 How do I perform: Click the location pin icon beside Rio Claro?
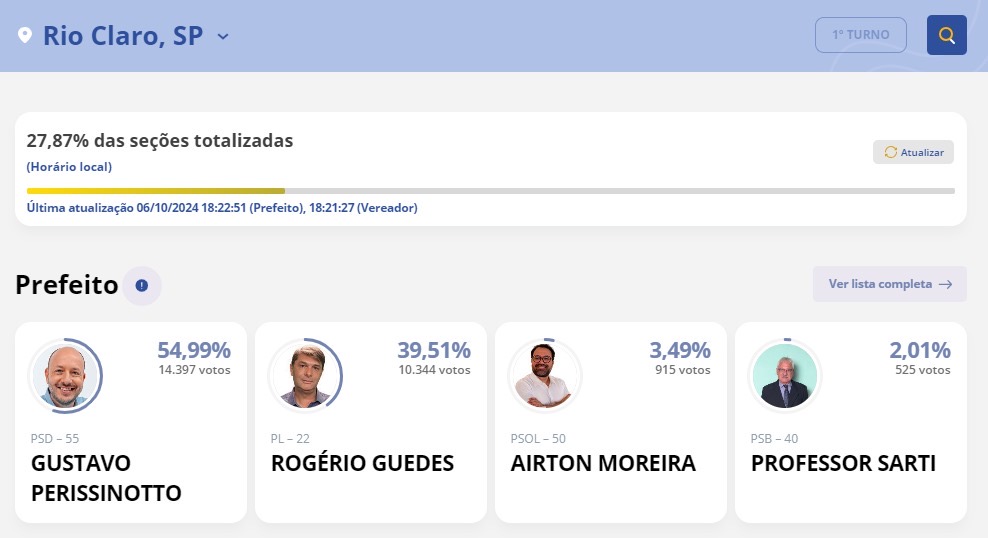[x=25, y=35]
